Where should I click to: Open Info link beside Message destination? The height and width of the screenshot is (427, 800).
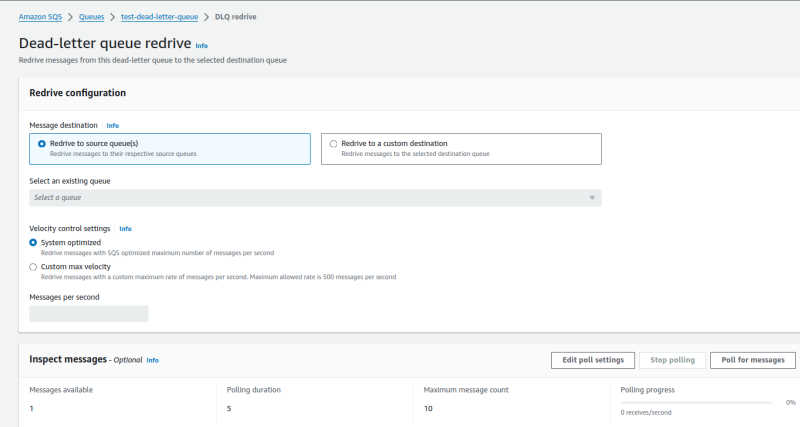point(113,126)
